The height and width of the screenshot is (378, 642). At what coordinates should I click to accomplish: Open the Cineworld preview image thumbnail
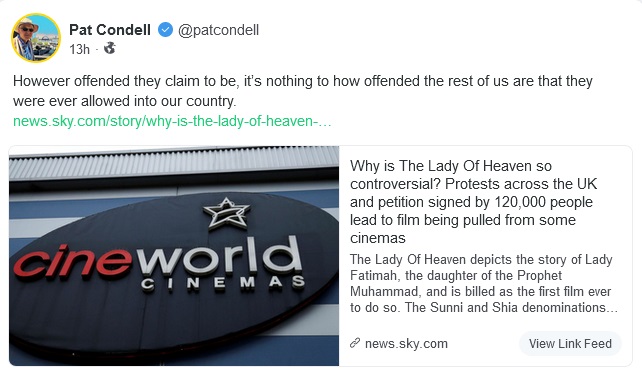(x=174, y=256)
